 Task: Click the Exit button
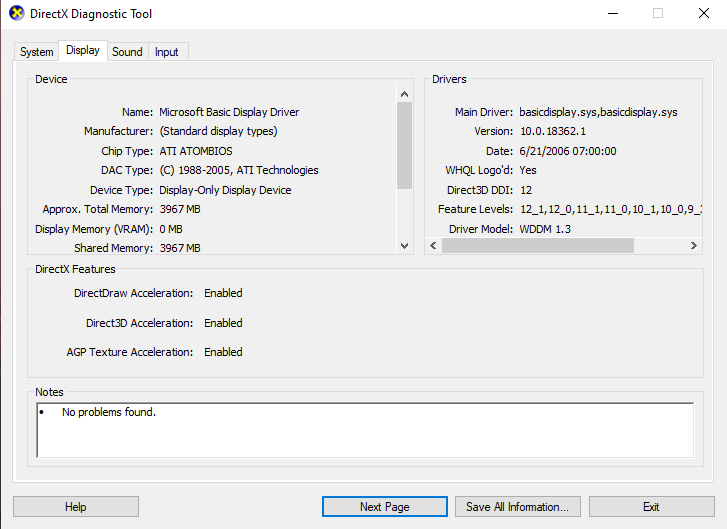pos(651,507)
